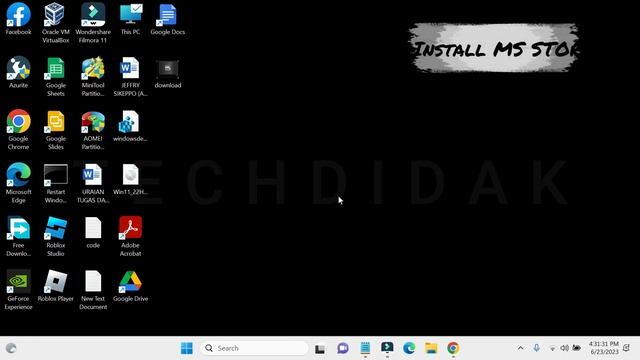Open the Chat app on taskbar
The height and width of the screenshot is (360, 640).
[x=343, y=348]
